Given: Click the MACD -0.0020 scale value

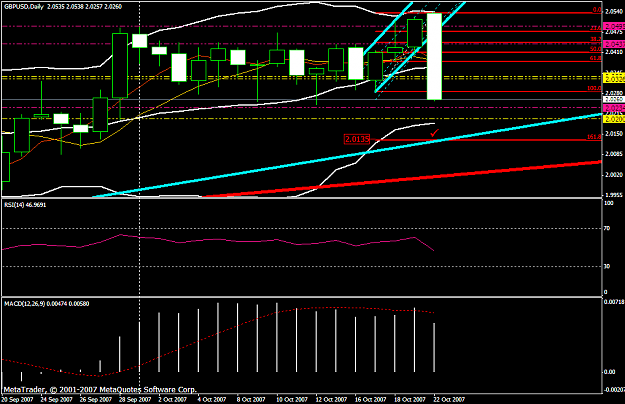Looking at the screenshot, I should (x=614, y=389).
